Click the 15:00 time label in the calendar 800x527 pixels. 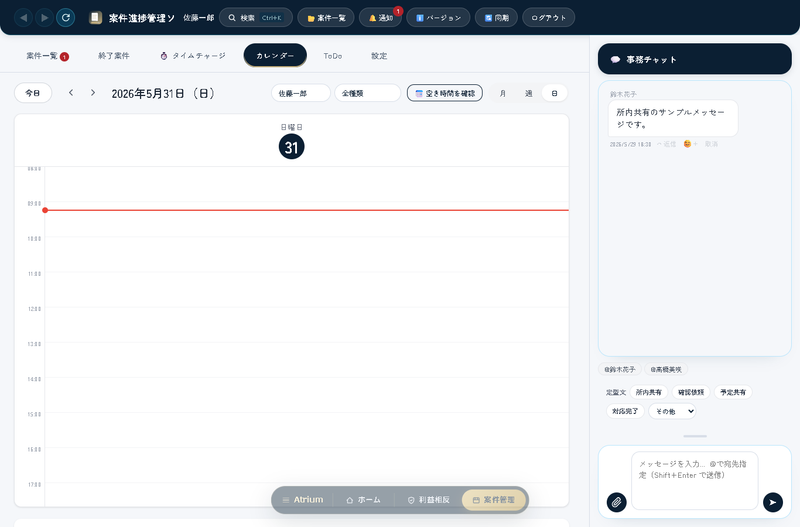34,414
